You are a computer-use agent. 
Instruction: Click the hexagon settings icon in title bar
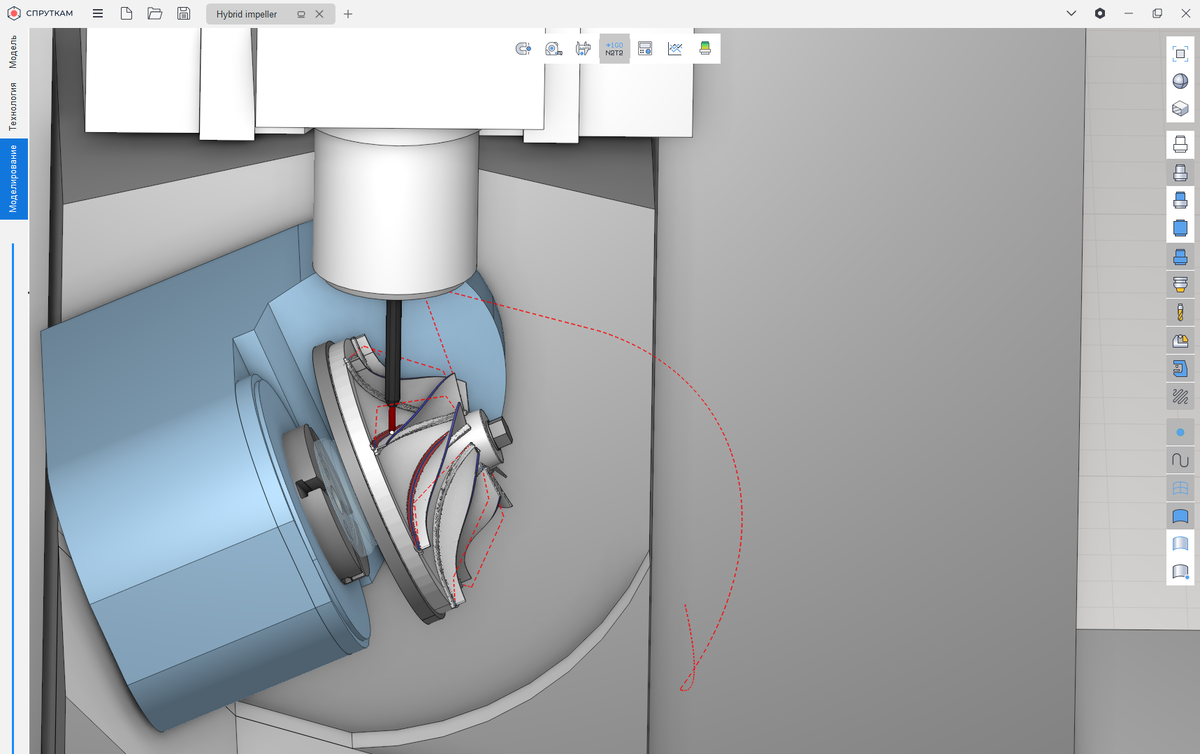(x=1100, y=14)
